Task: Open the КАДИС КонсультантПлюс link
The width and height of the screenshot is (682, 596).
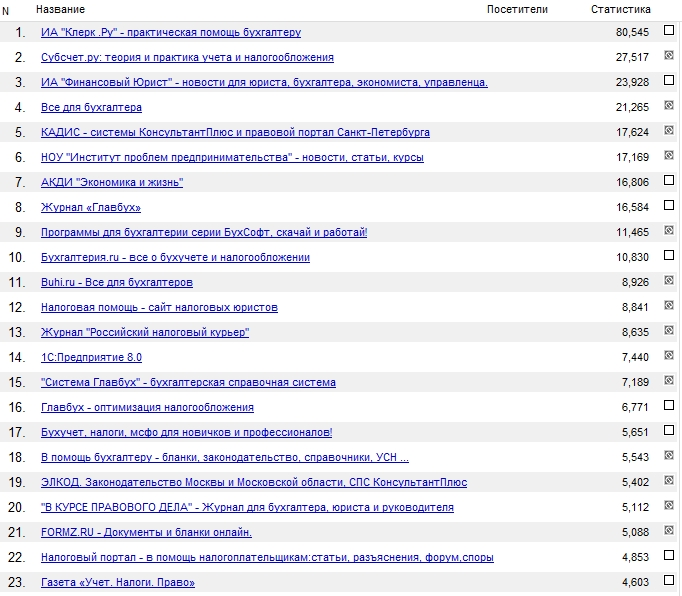Action: [x=235, y=133]
